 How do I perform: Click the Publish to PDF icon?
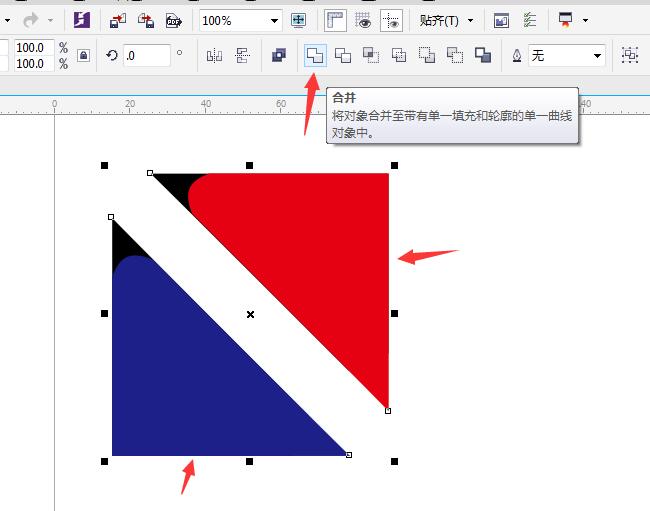click(x=174, y=20)
